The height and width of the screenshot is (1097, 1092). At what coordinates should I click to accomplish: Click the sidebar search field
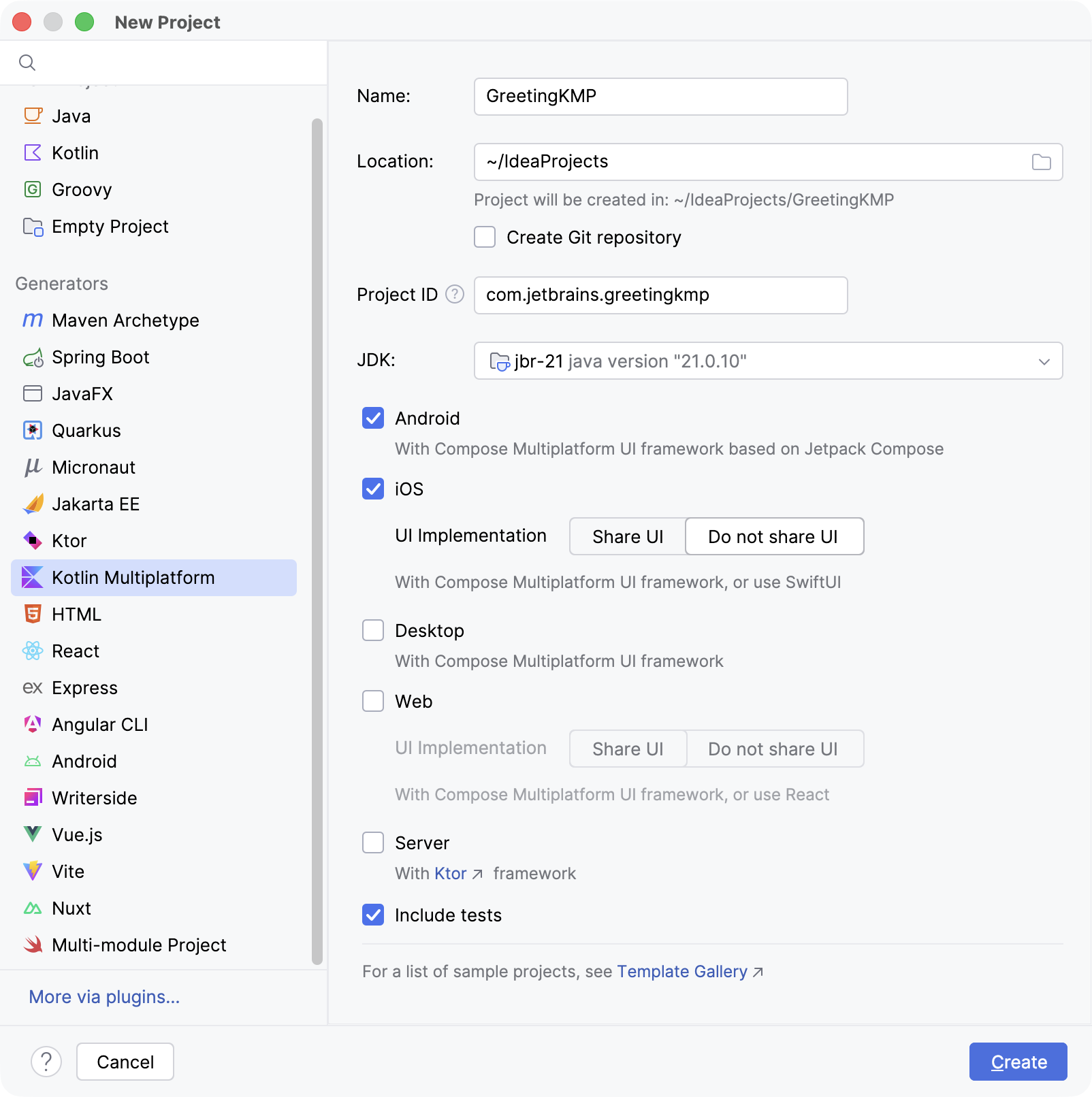pyautogui.click(x=163, y=63)
